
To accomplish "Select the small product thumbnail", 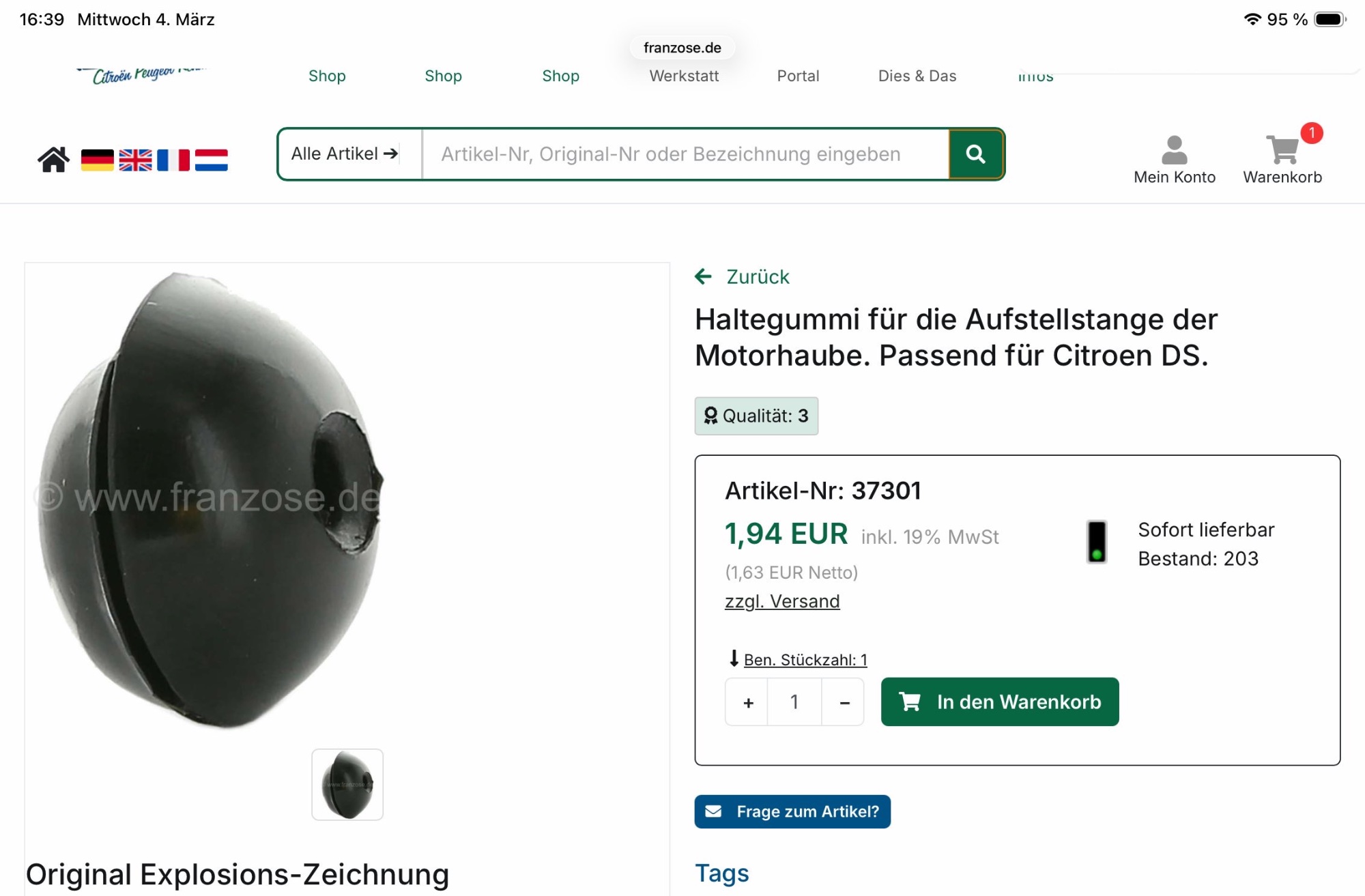I will (347, 785).
